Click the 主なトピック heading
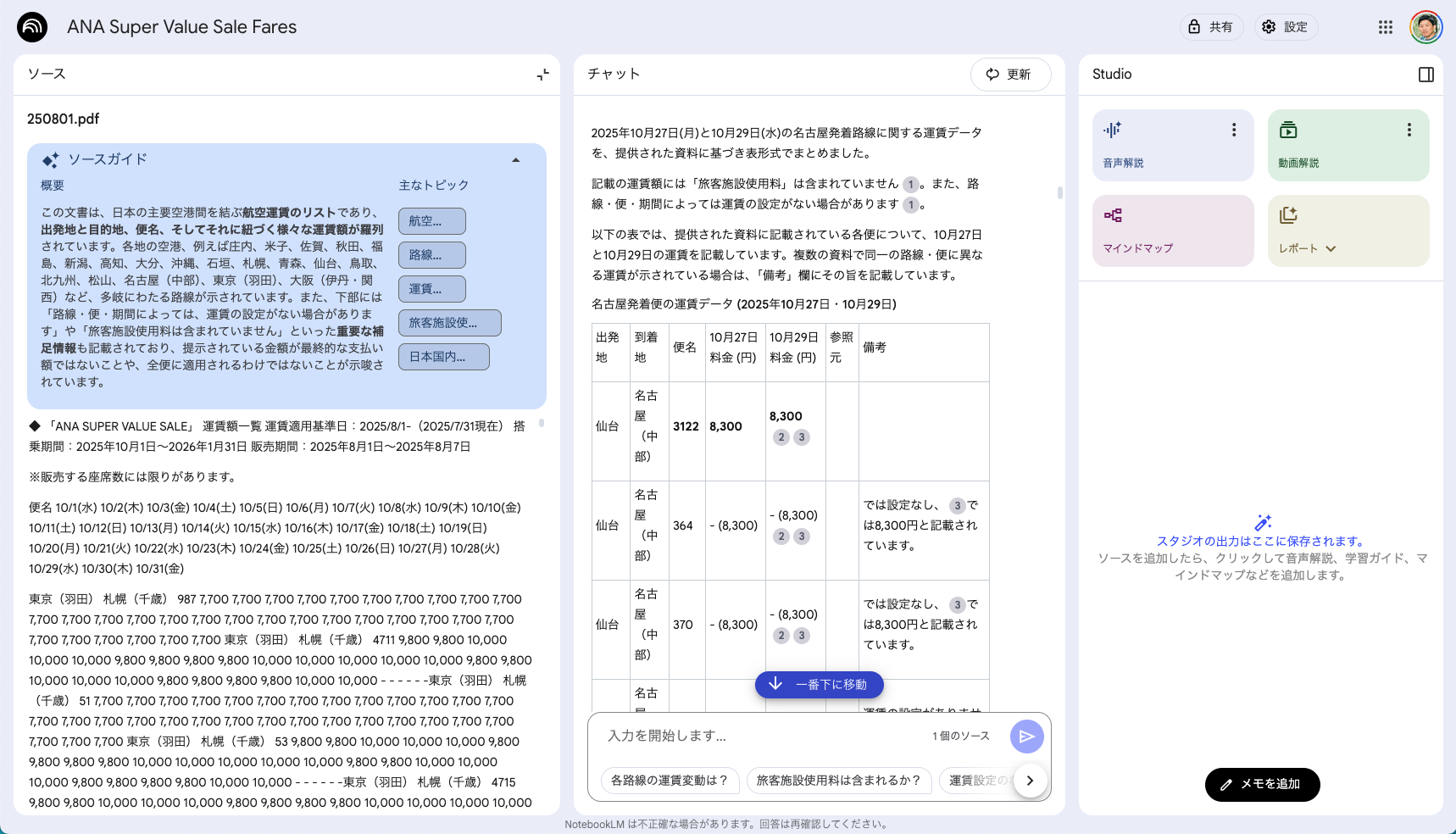This screenshot has width=1456, height=834. click(x=434, y=186)
